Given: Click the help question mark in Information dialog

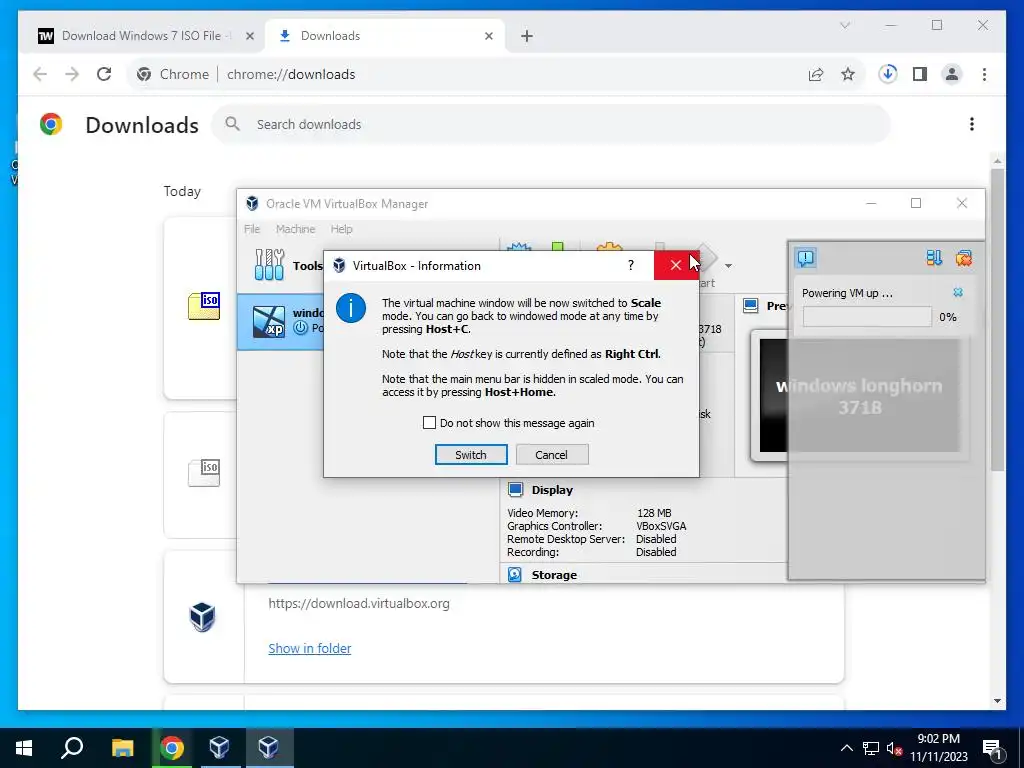Looking at the screenshot, I should click(630, 265).
